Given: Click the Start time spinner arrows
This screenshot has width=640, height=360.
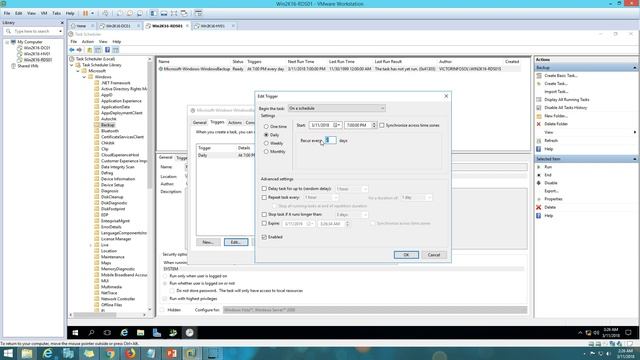Looking at the screenshot, I should (374, 125).
